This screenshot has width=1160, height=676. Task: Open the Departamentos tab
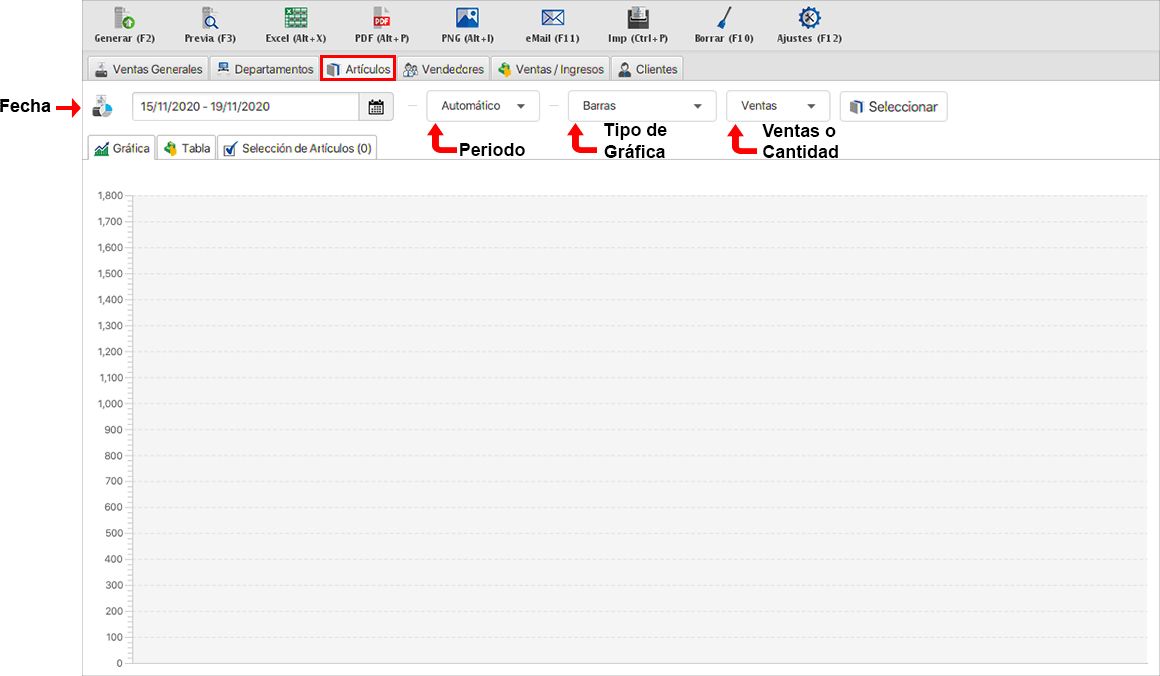[265, 69]
